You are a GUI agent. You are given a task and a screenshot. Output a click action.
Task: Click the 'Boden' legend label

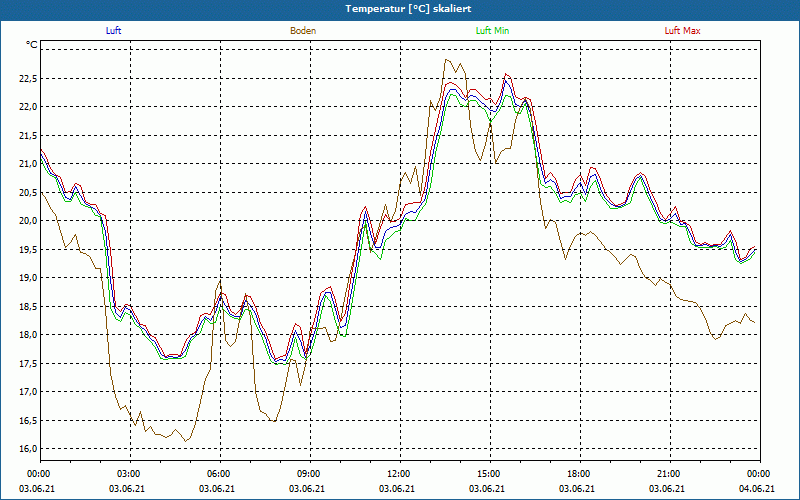click(x=303, y=31)
